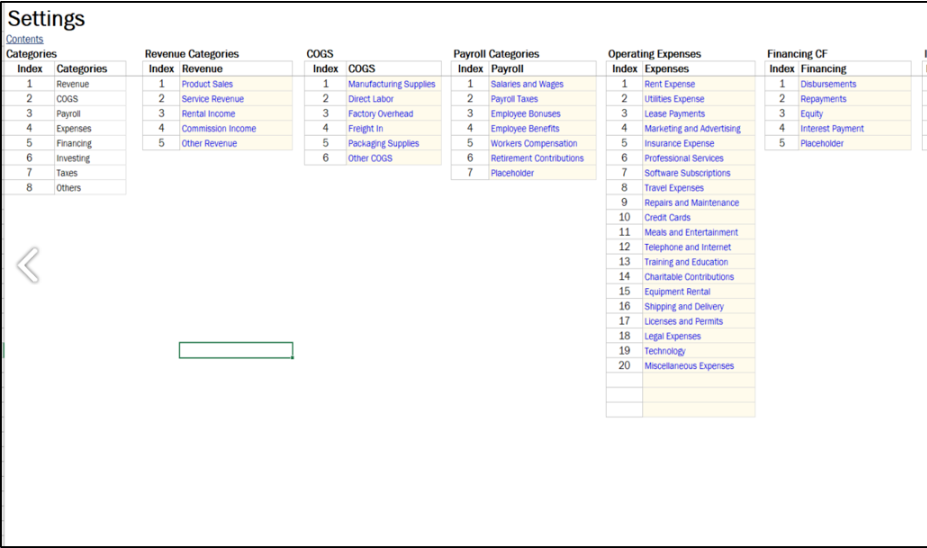The width and height of the screenshot is (927, 548).
Task: Select the Rent Expense cell
Action: tap(669, 84)
